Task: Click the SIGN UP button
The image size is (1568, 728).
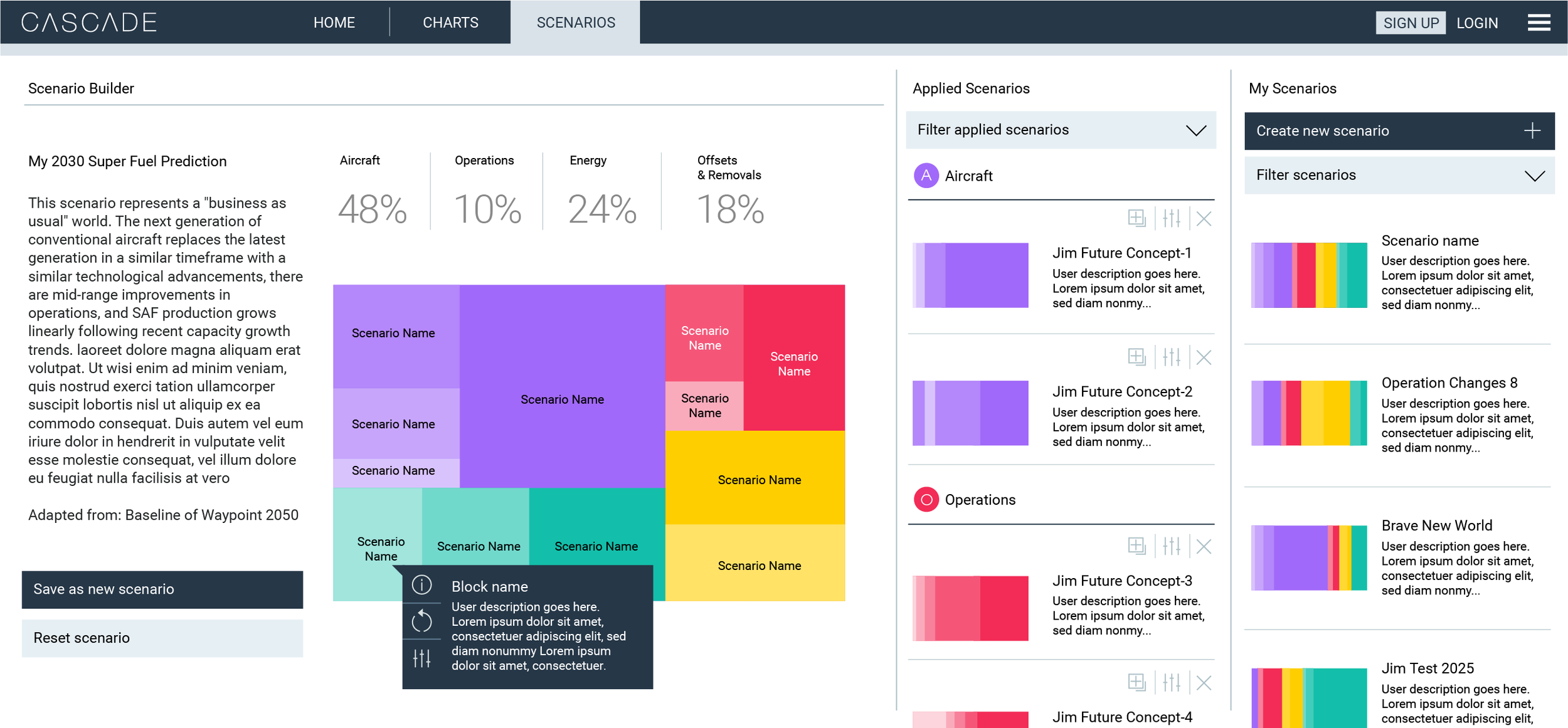Action: (1410, 23)
